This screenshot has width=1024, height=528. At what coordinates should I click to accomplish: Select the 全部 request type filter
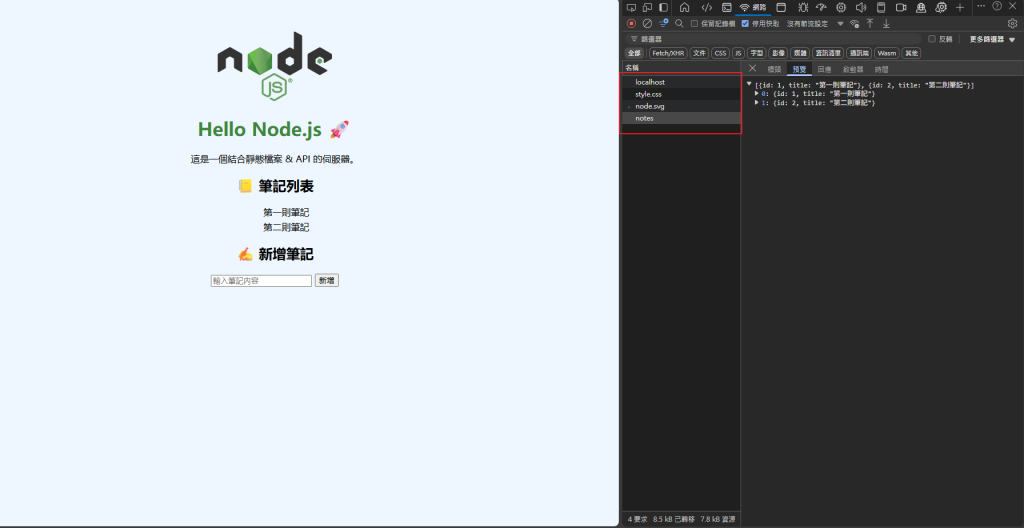pyautogui.click(x=634, y=53)
